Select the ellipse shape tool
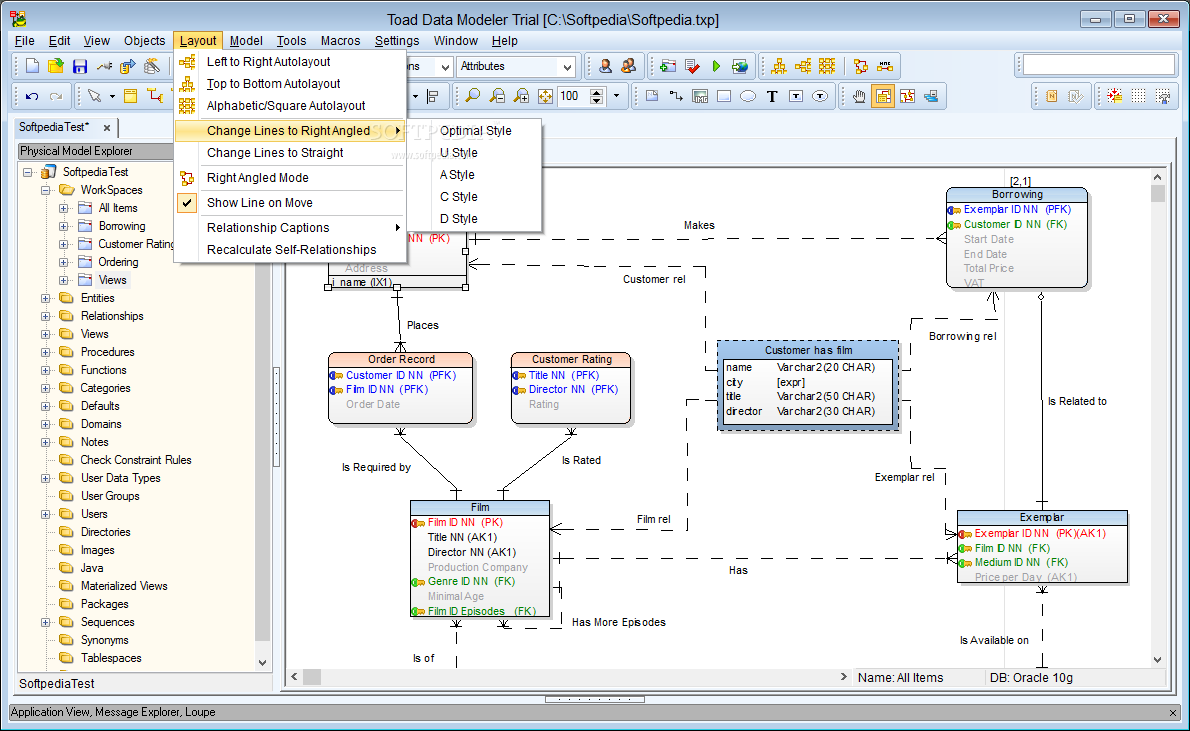Image resolution: width=1190 pixels, height=731 pixels. [748, 96]
